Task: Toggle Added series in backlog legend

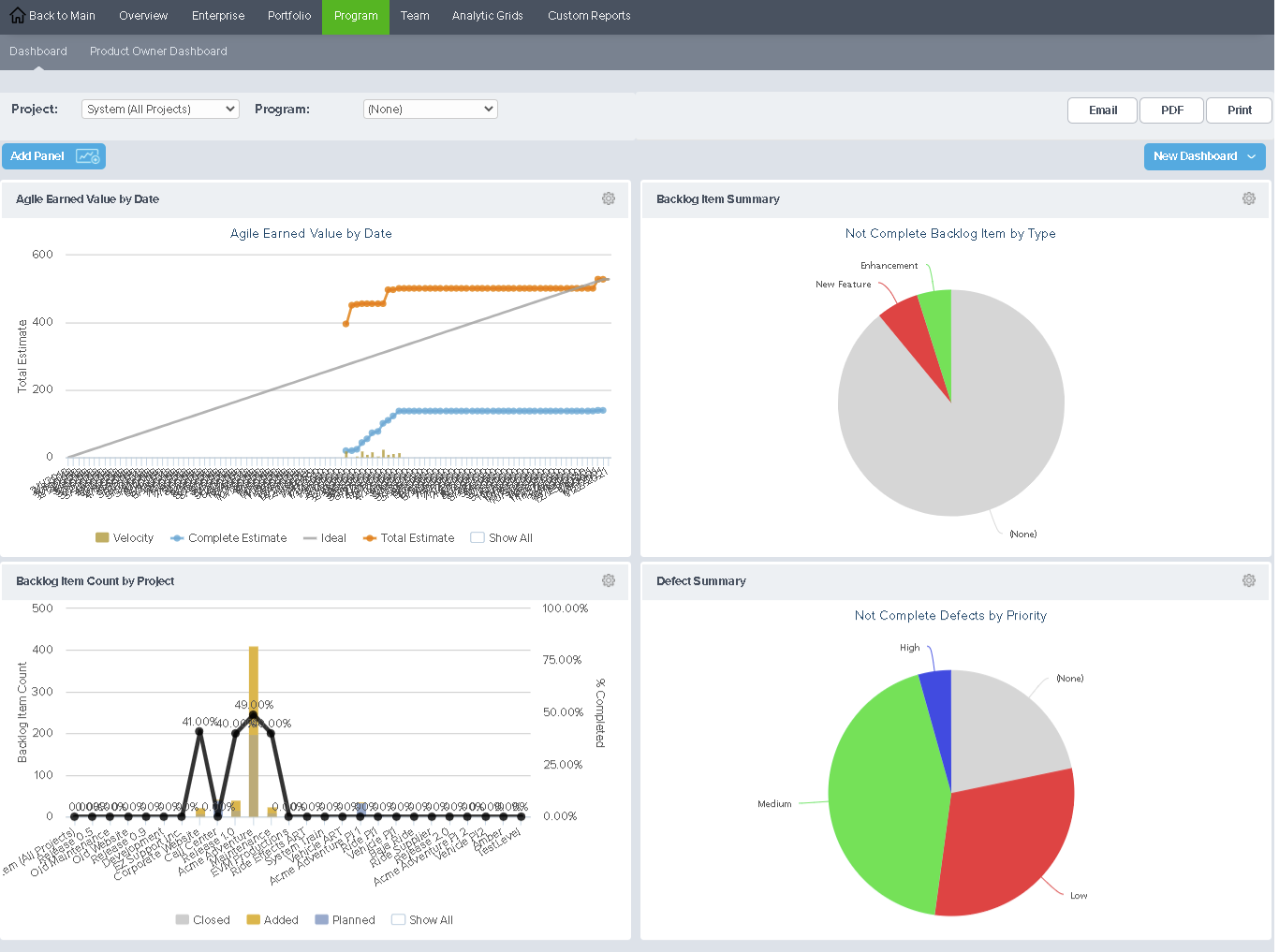Action: tap(272, 920)
